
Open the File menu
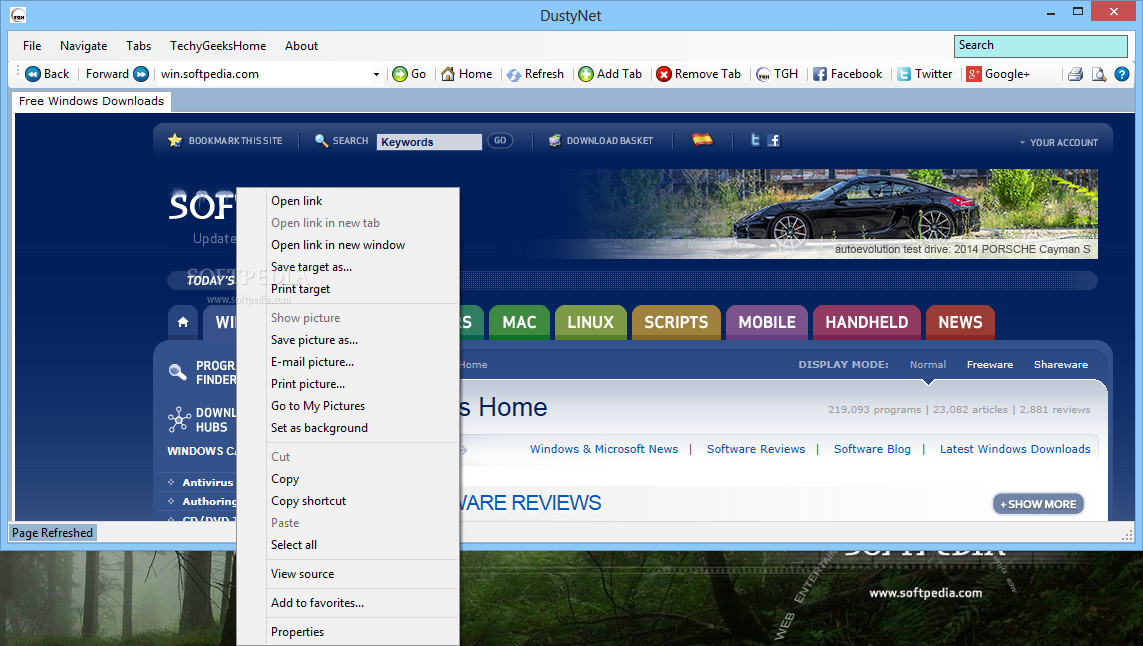coord(32,45)
